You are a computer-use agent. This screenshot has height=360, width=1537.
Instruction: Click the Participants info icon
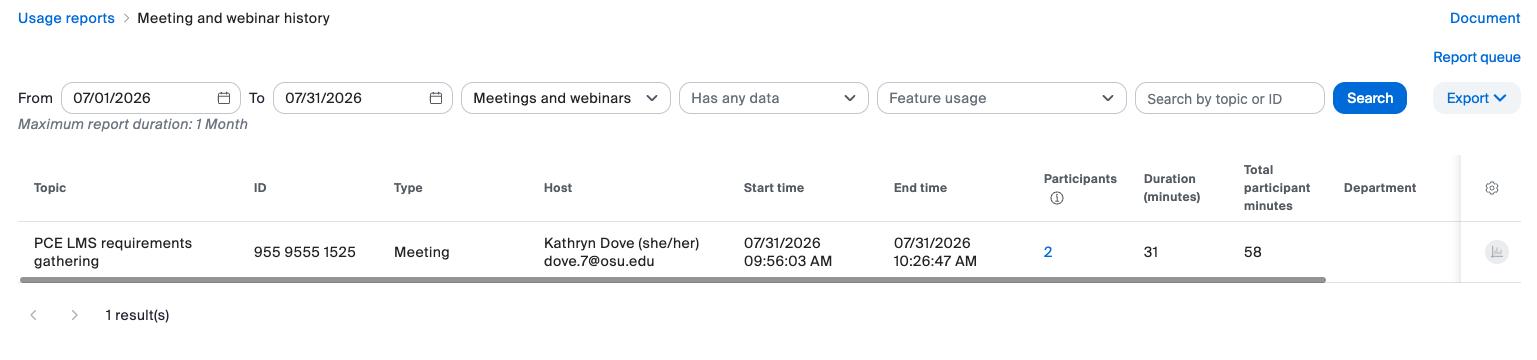click(x=1056, y=198)
